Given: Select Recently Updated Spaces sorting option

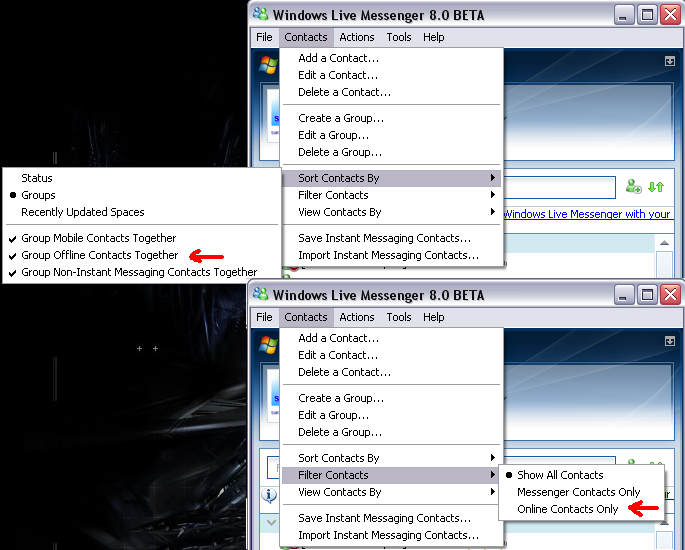Looking at the screenshot, I should click(142, 212).
